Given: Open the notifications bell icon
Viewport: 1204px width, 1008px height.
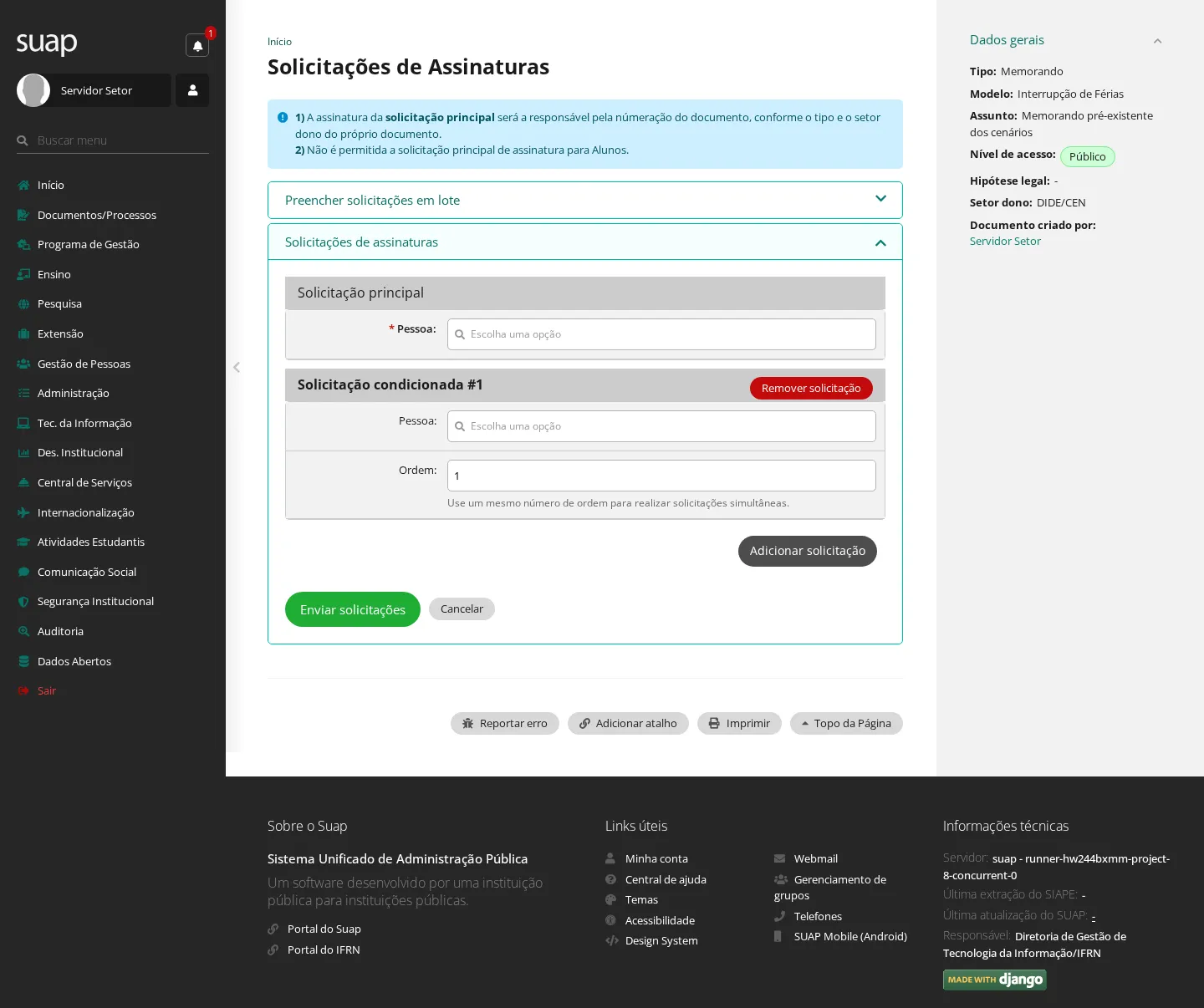Looking at the screenshot, I should pyautogui.click(x=197, y=45).
